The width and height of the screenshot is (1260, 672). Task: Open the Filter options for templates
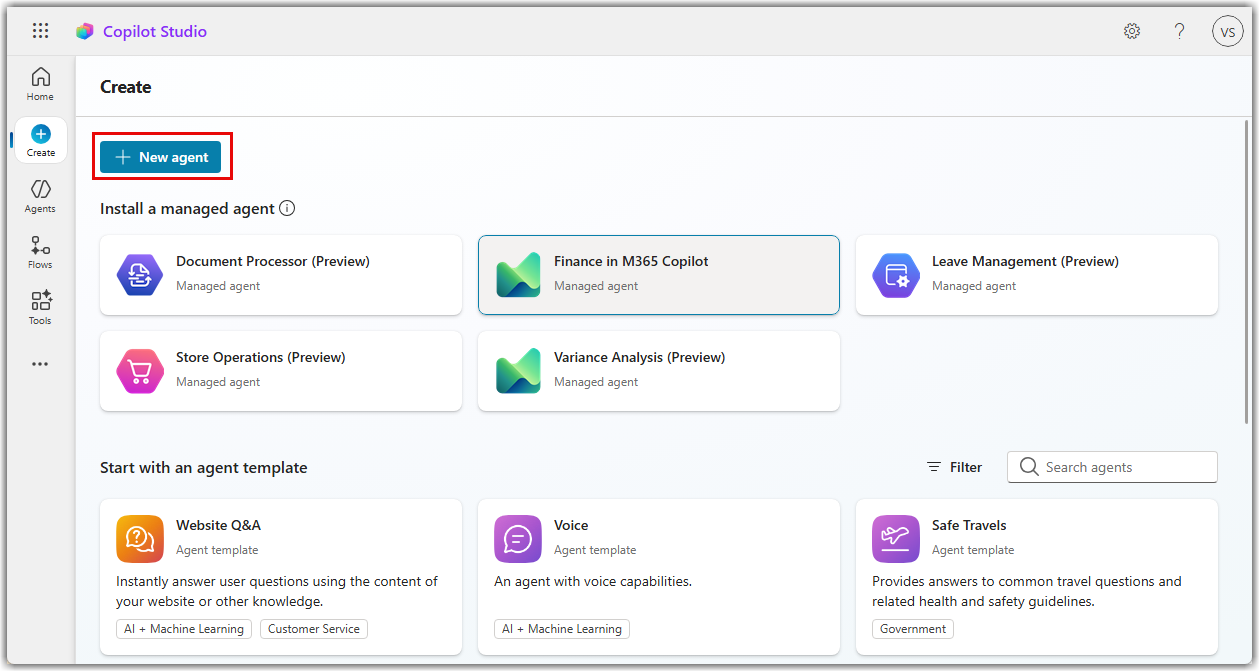[x=954, y=467]
